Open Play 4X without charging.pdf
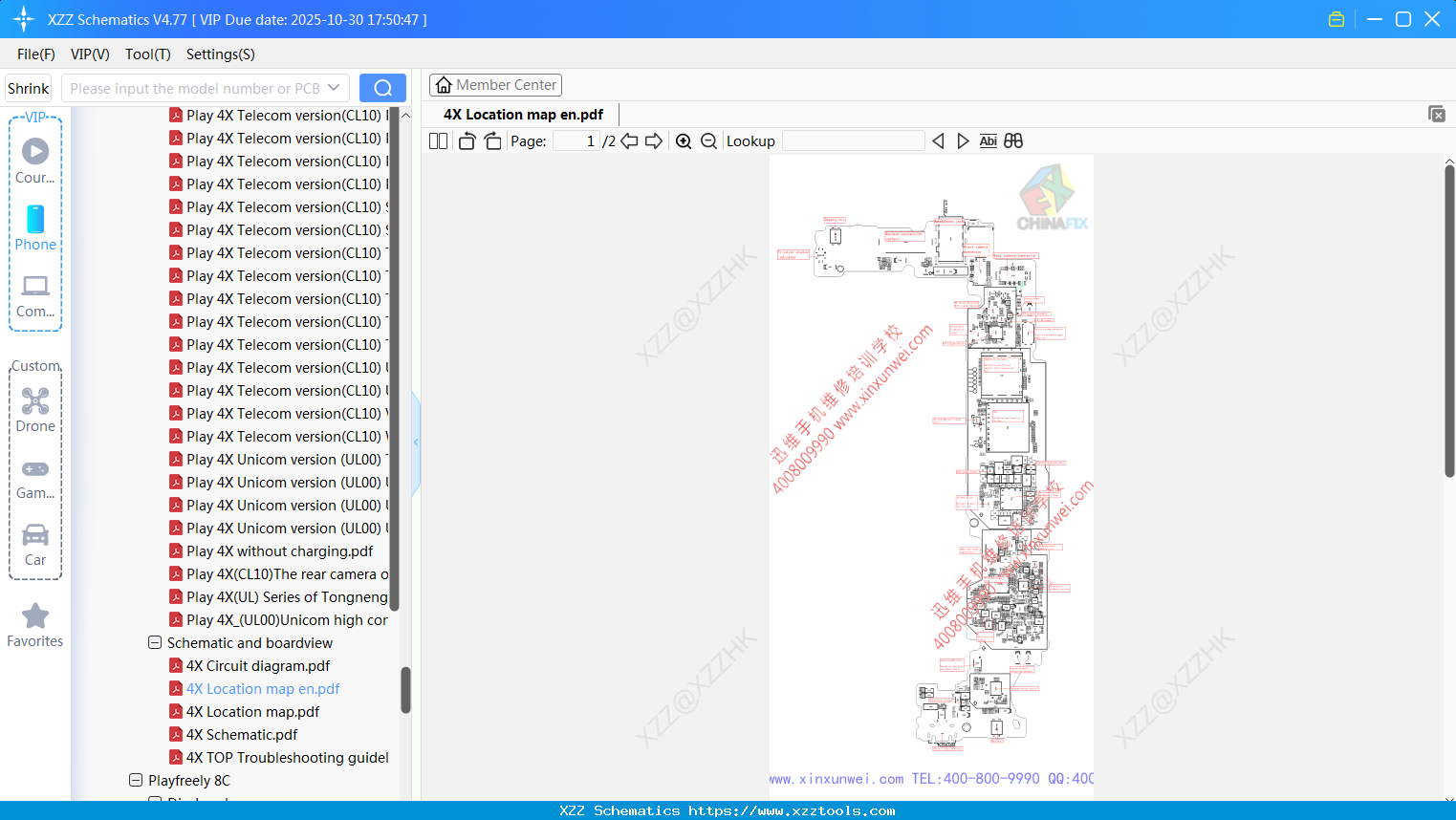Image resolution: width=1456 pixels, height=820 pixels. coord(279,551)
